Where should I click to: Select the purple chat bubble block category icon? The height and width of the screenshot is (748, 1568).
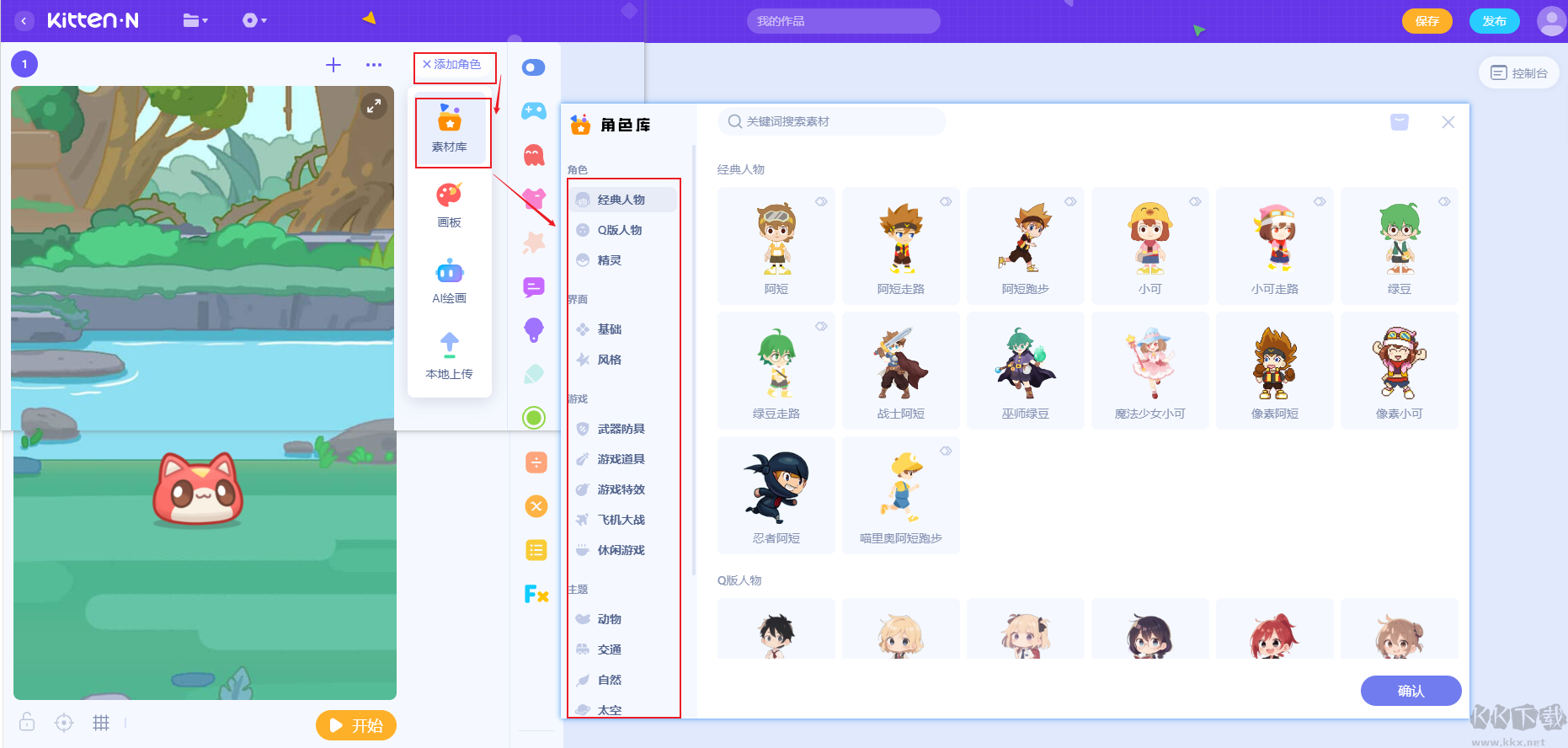pos(534,287)
